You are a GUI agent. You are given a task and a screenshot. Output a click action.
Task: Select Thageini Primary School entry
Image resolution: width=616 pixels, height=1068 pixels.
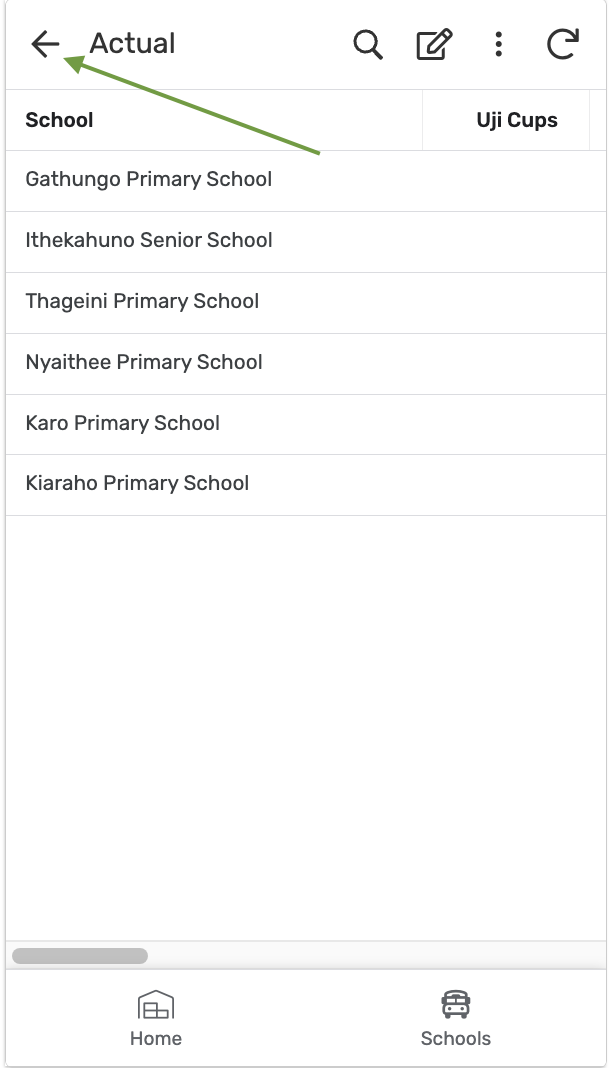(306, 303)
